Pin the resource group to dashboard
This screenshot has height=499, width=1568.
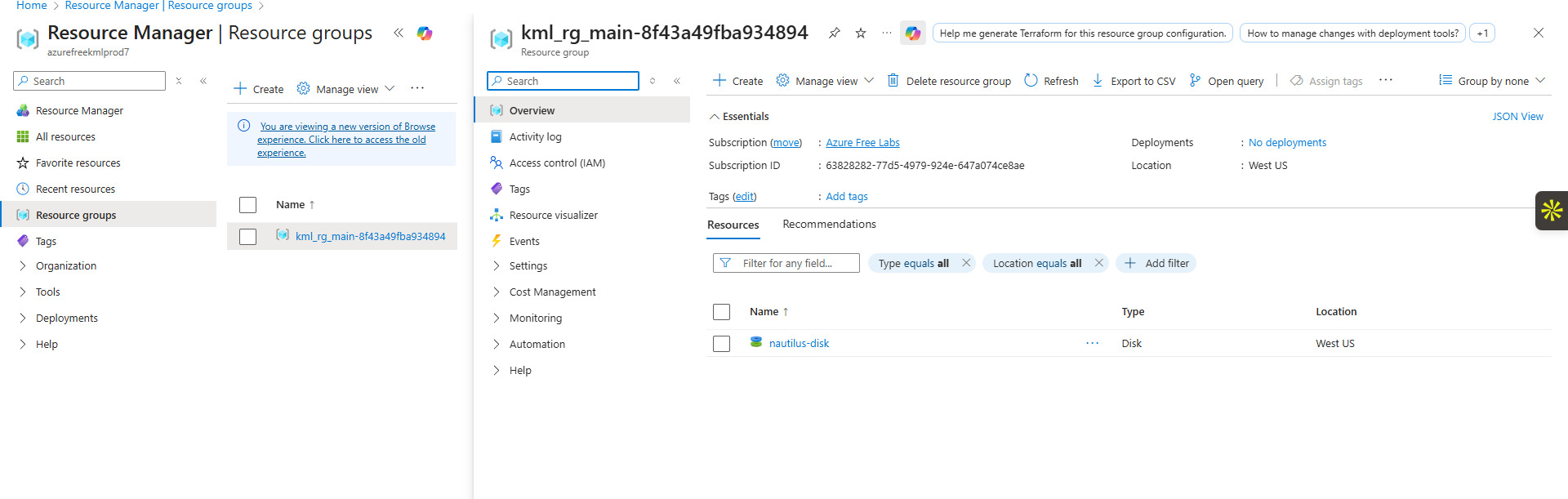[834, 33]
